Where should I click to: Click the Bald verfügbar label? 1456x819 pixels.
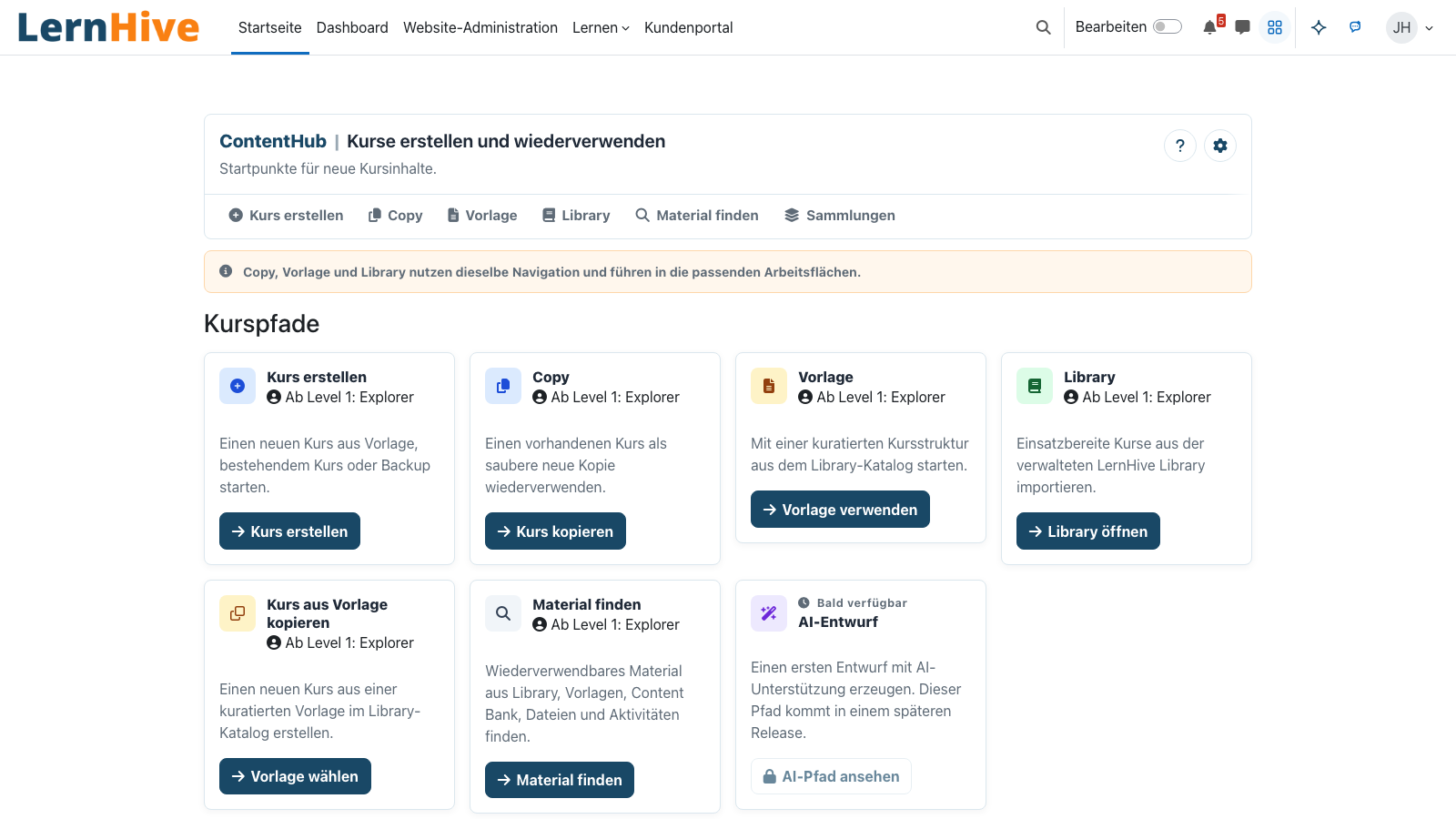pos(853,602)
